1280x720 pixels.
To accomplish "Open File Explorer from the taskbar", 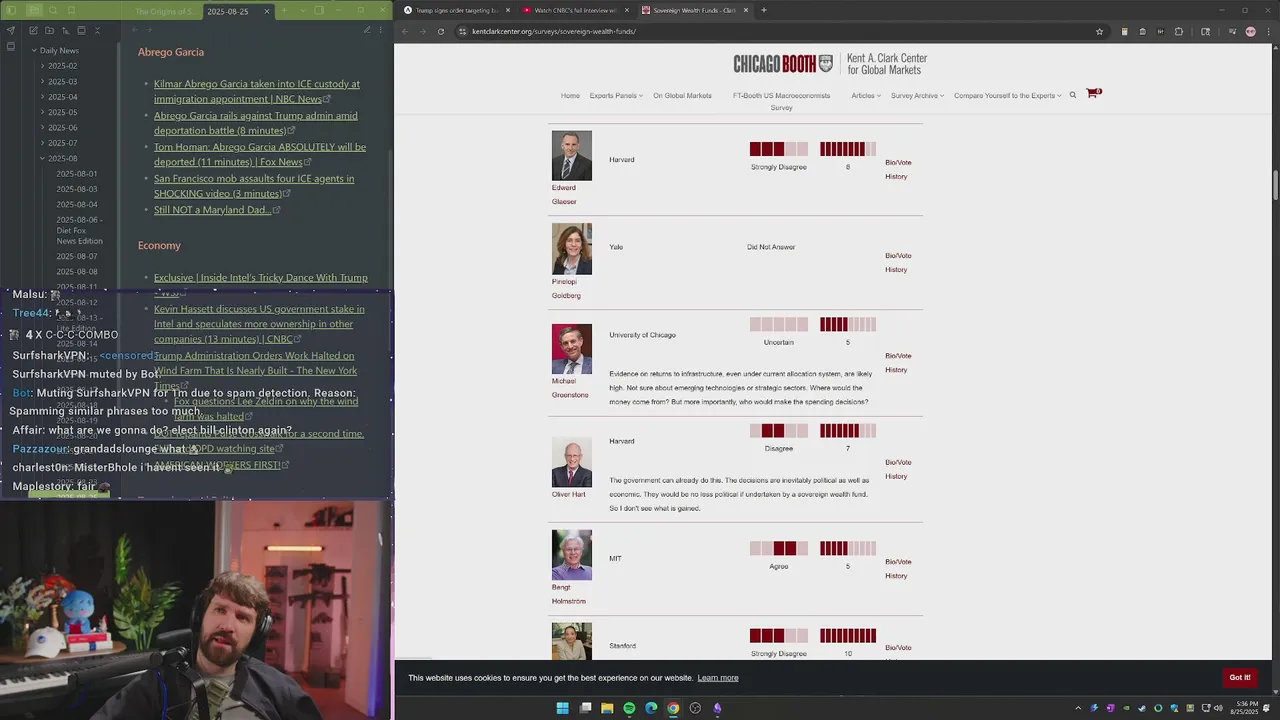I will click(x=607, y=708).
